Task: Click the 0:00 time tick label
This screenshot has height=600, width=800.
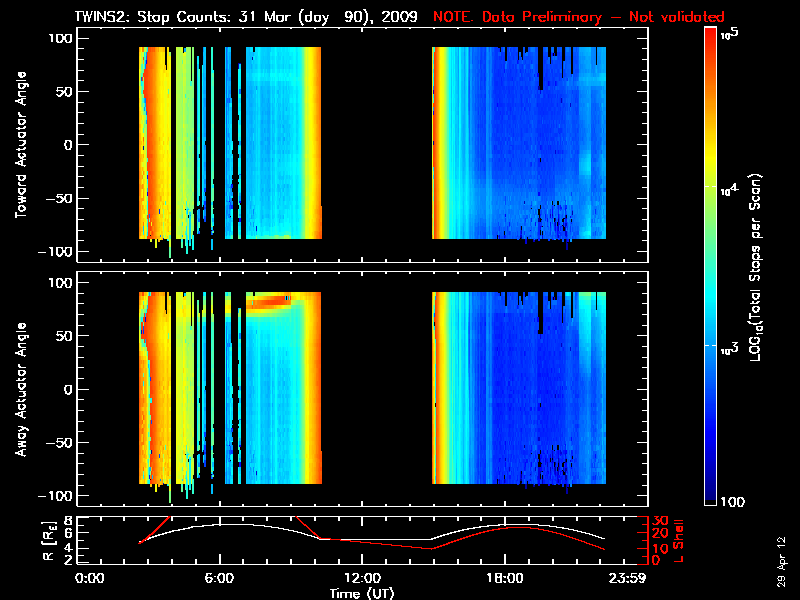Action: pyautogui.click(x=90, y=578)
